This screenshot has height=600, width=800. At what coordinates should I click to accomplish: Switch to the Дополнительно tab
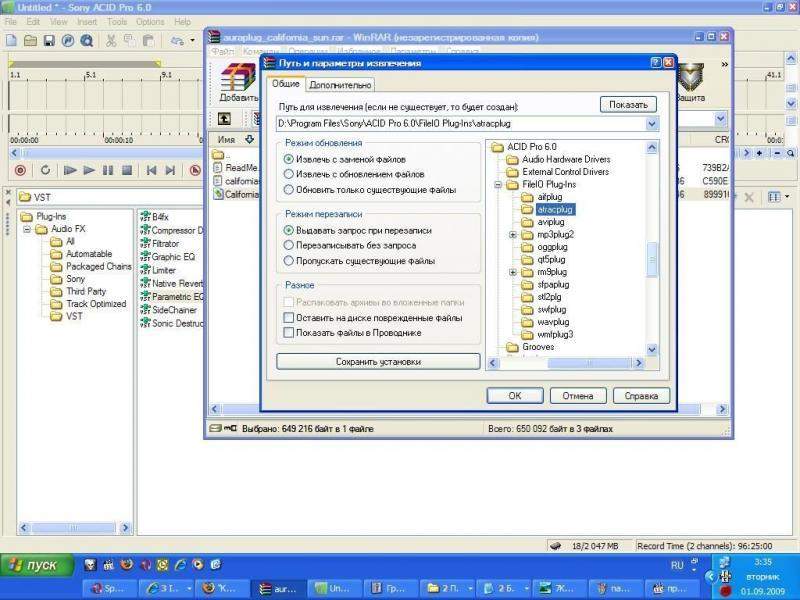[x=340, y=86]
